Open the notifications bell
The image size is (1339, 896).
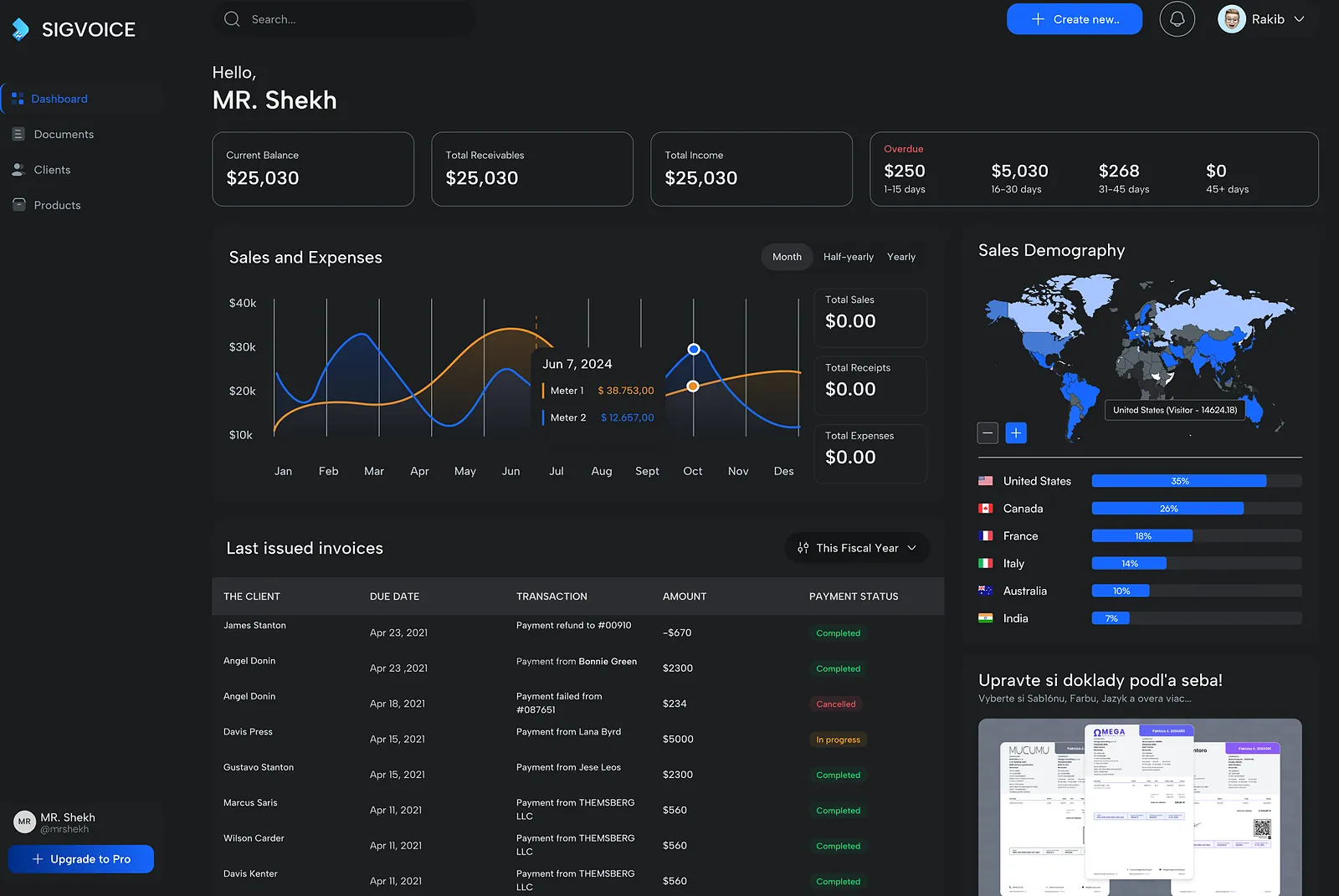[1177, 19]
